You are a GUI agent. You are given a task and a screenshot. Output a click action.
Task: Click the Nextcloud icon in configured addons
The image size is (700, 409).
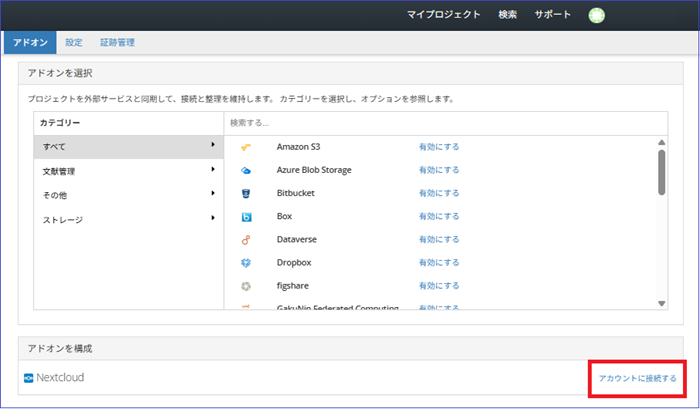29,378
